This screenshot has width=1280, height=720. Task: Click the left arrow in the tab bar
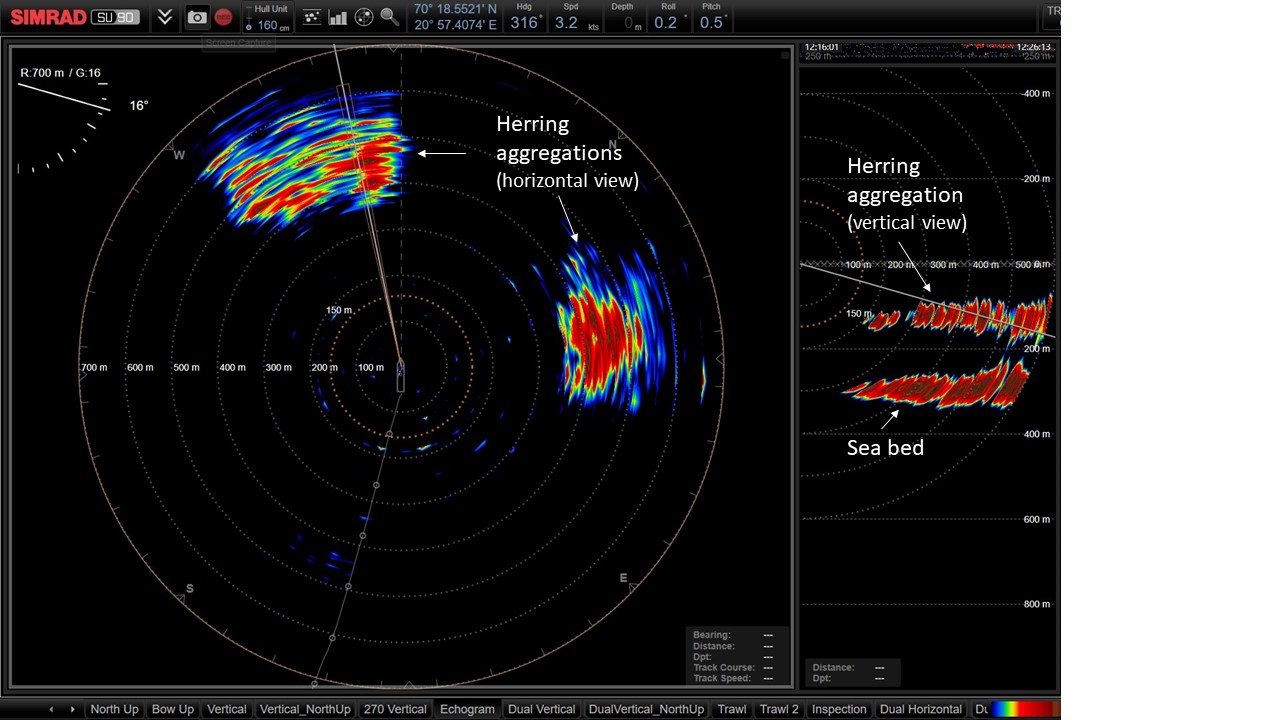(x=52, y=709)
